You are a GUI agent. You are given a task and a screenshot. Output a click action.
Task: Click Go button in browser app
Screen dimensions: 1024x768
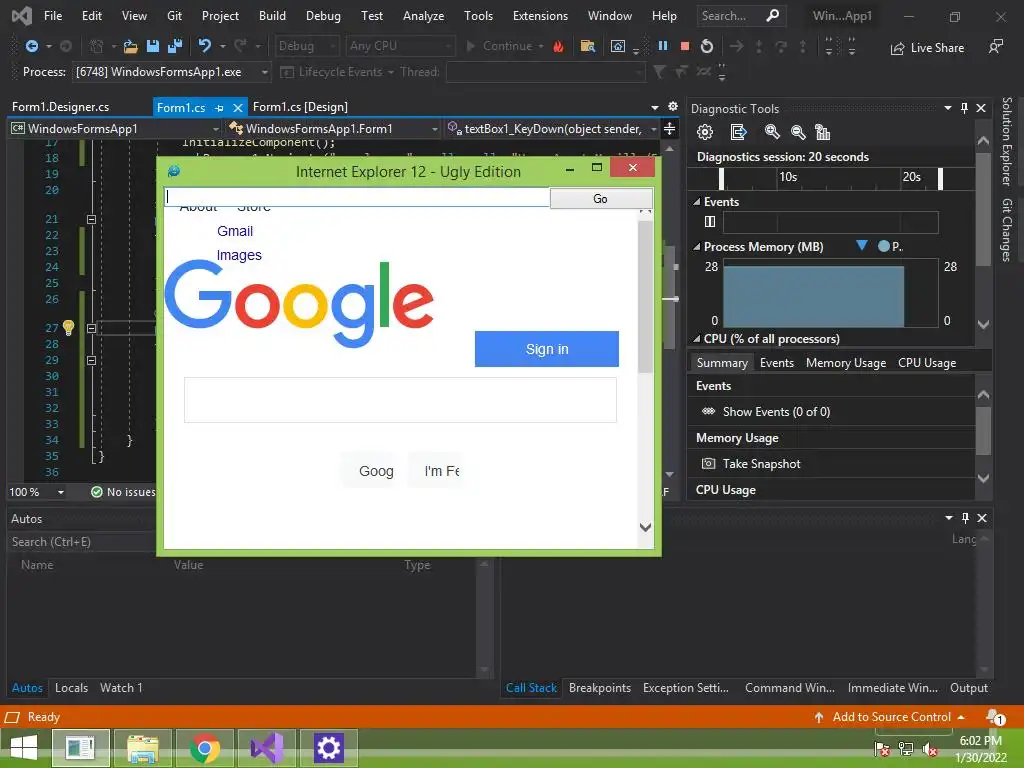(600, 199)
